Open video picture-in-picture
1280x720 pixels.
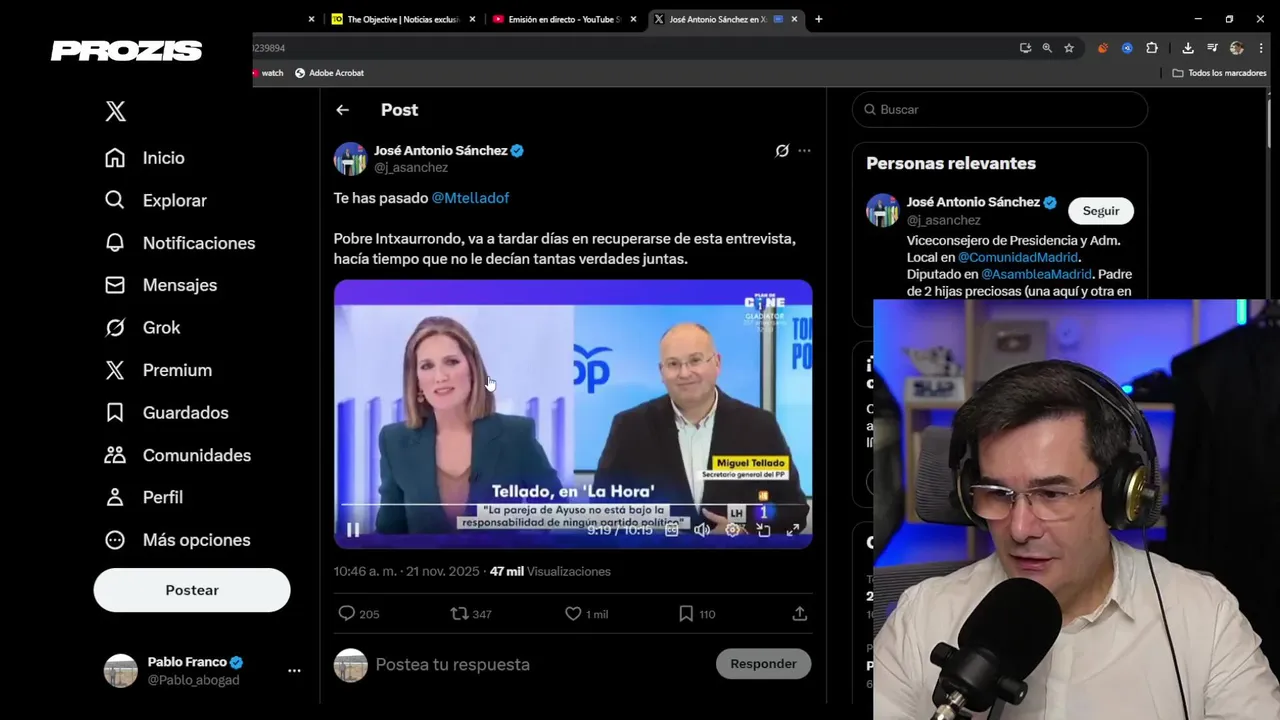(x=763, y=530)
